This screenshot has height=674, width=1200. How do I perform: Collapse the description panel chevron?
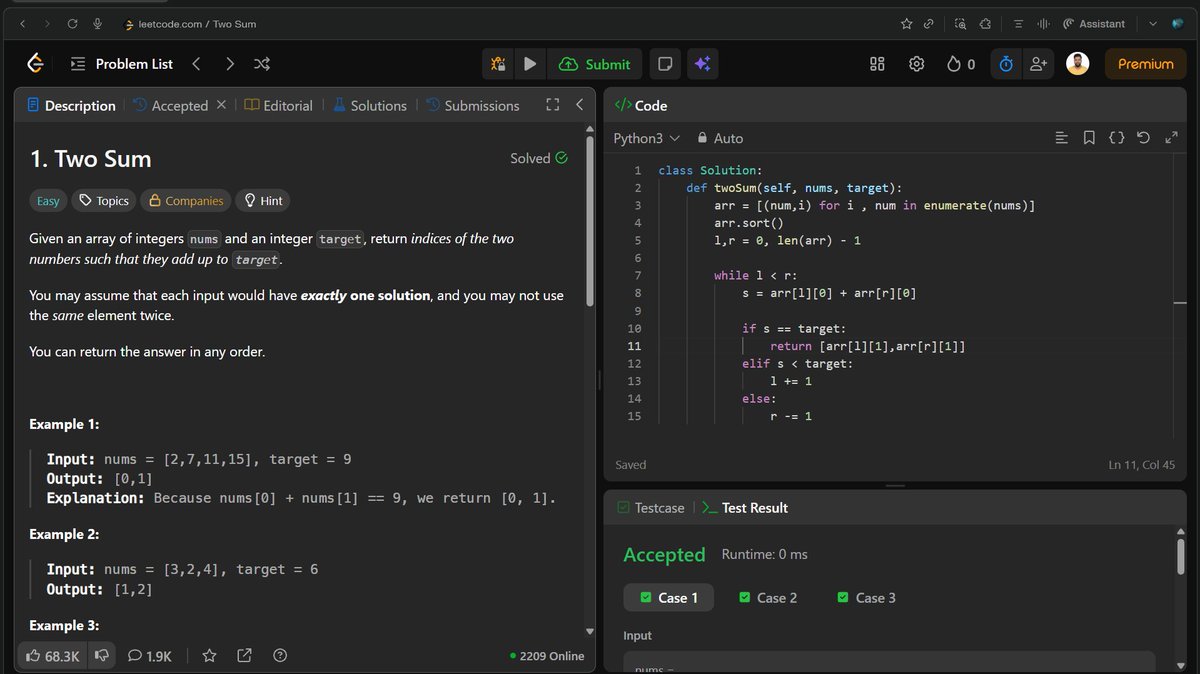579,105
